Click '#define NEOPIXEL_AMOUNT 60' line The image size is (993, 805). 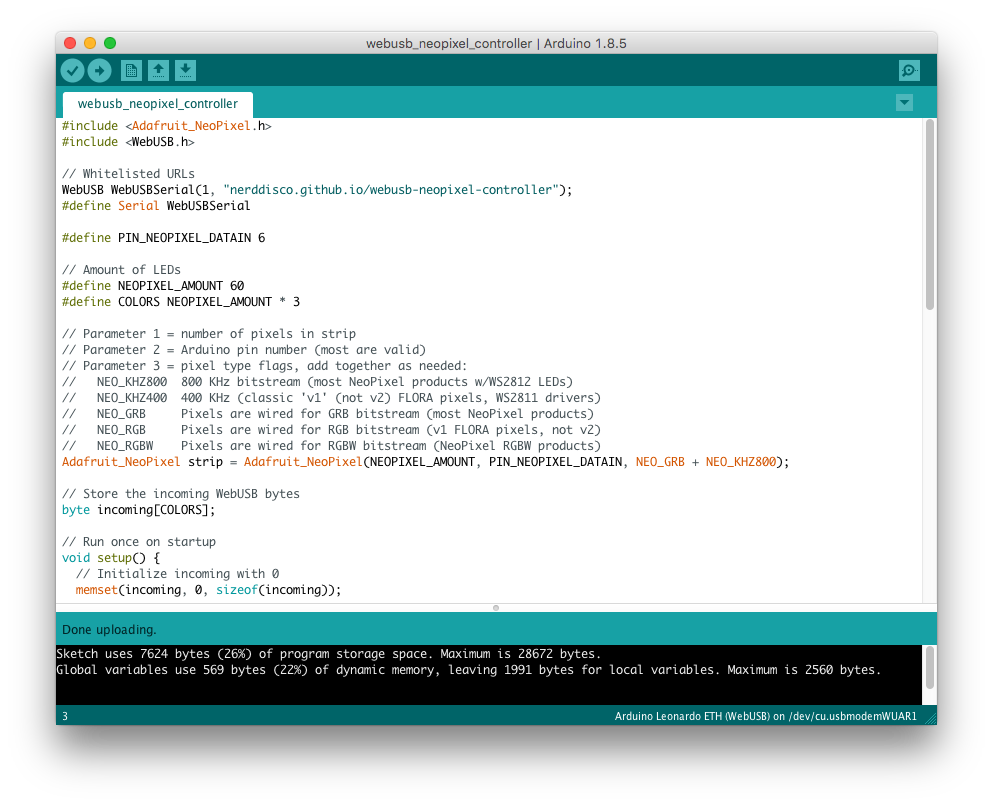click(x=153, y=286)
